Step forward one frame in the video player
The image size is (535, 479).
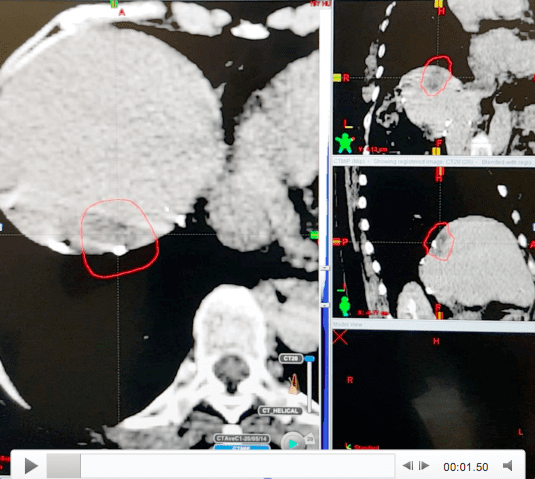point(424,465)
